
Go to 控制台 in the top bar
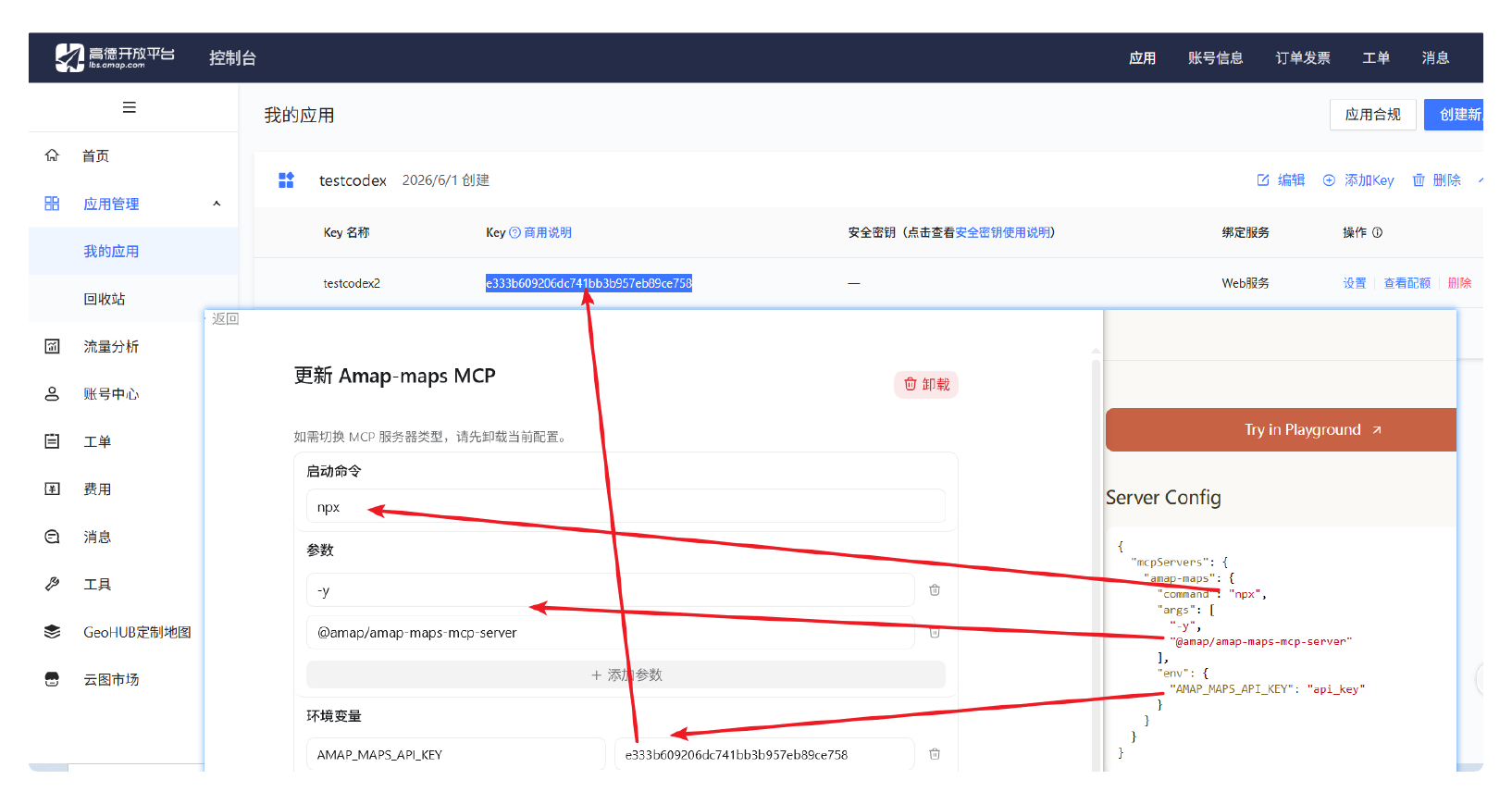[x=232, y=57]
